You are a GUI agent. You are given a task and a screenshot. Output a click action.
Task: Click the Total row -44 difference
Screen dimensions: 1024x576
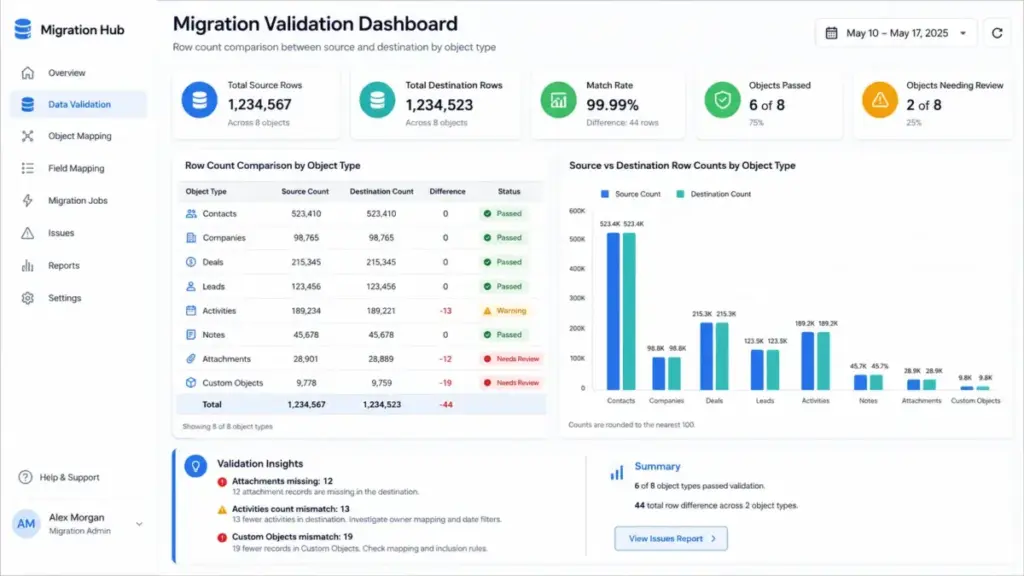pyautogui.click(x=446, y=405)
